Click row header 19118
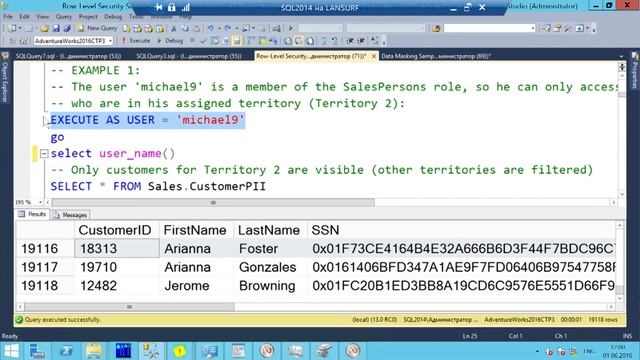 coord(45,286)
